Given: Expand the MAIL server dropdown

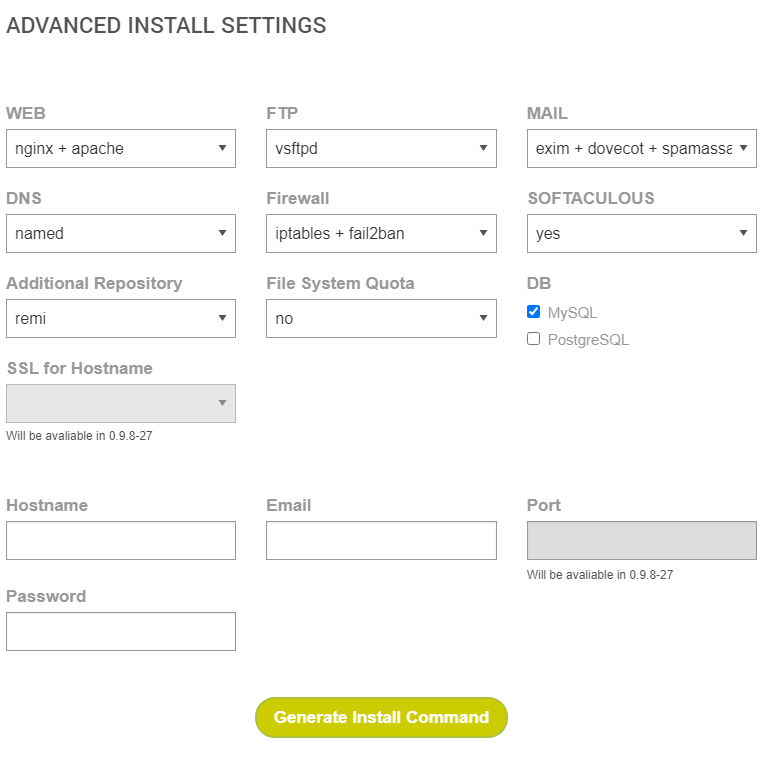Looking at the screenshot, I should (641, 149).
